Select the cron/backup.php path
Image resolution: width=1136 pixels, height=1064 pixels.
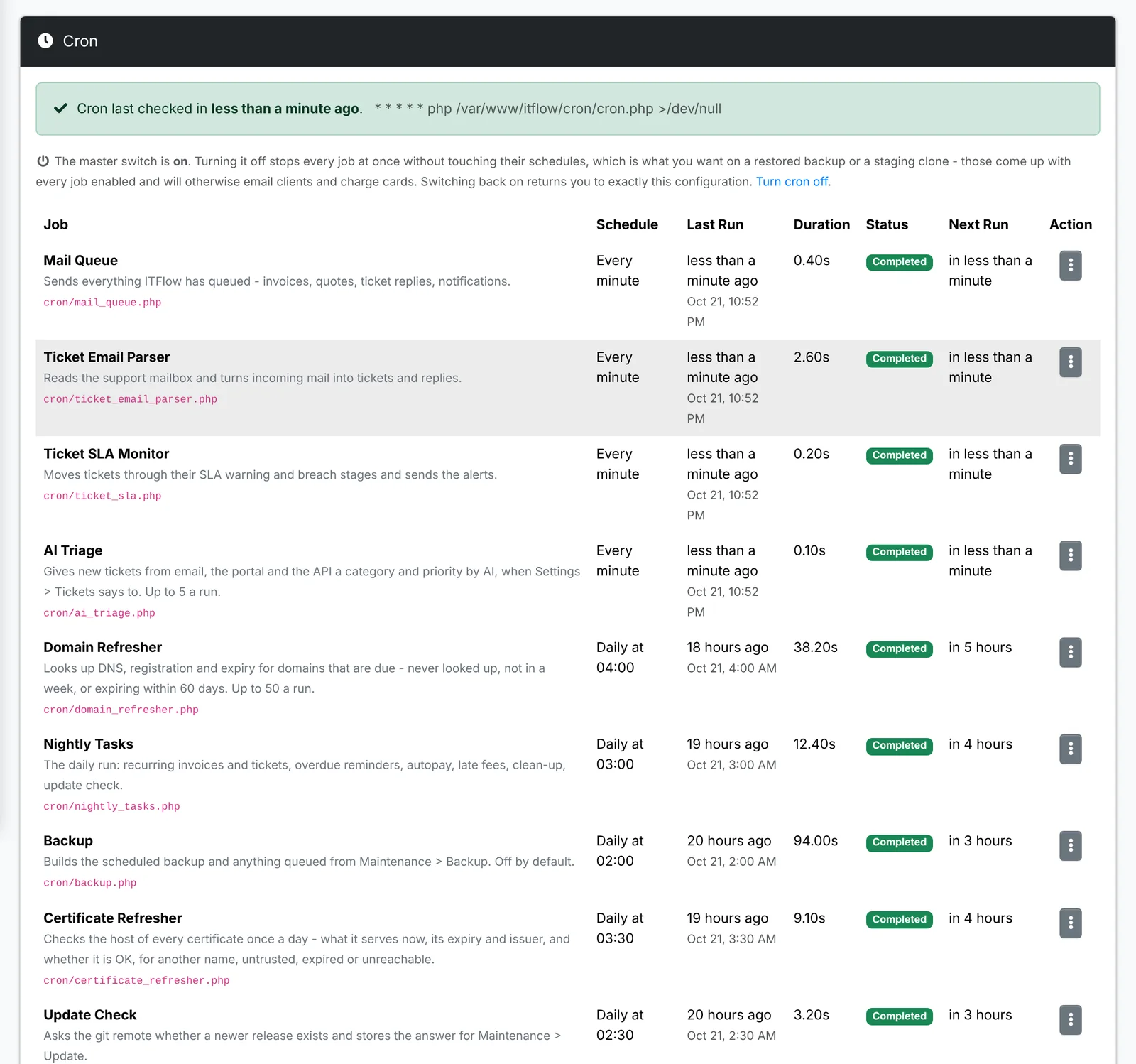[x=90, y=883]
